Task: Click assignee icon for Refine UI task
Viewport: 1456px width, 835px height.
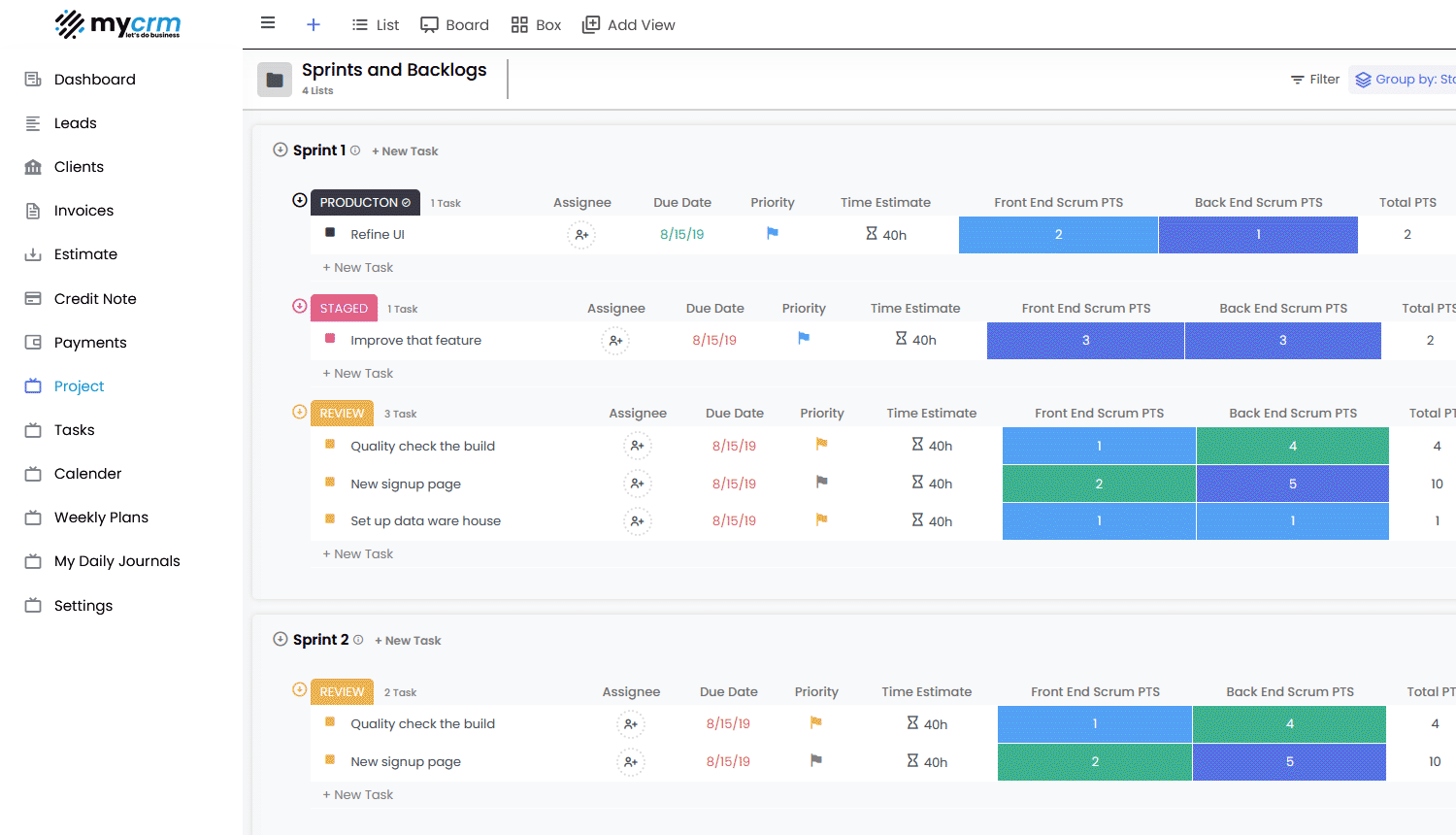Action: [x=581, y=235]
